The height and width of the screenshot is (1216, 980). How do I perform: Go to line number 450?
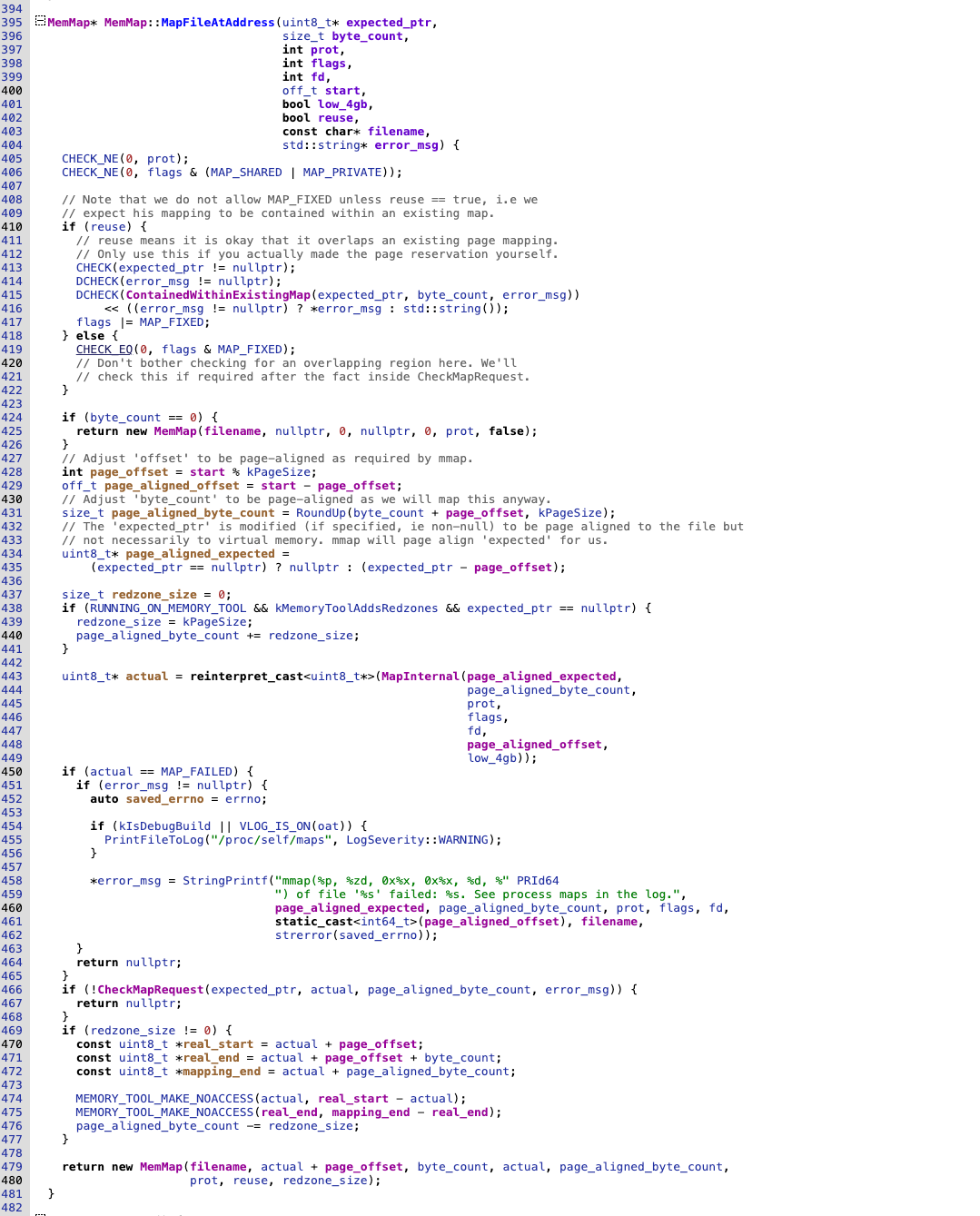(12, 772)
